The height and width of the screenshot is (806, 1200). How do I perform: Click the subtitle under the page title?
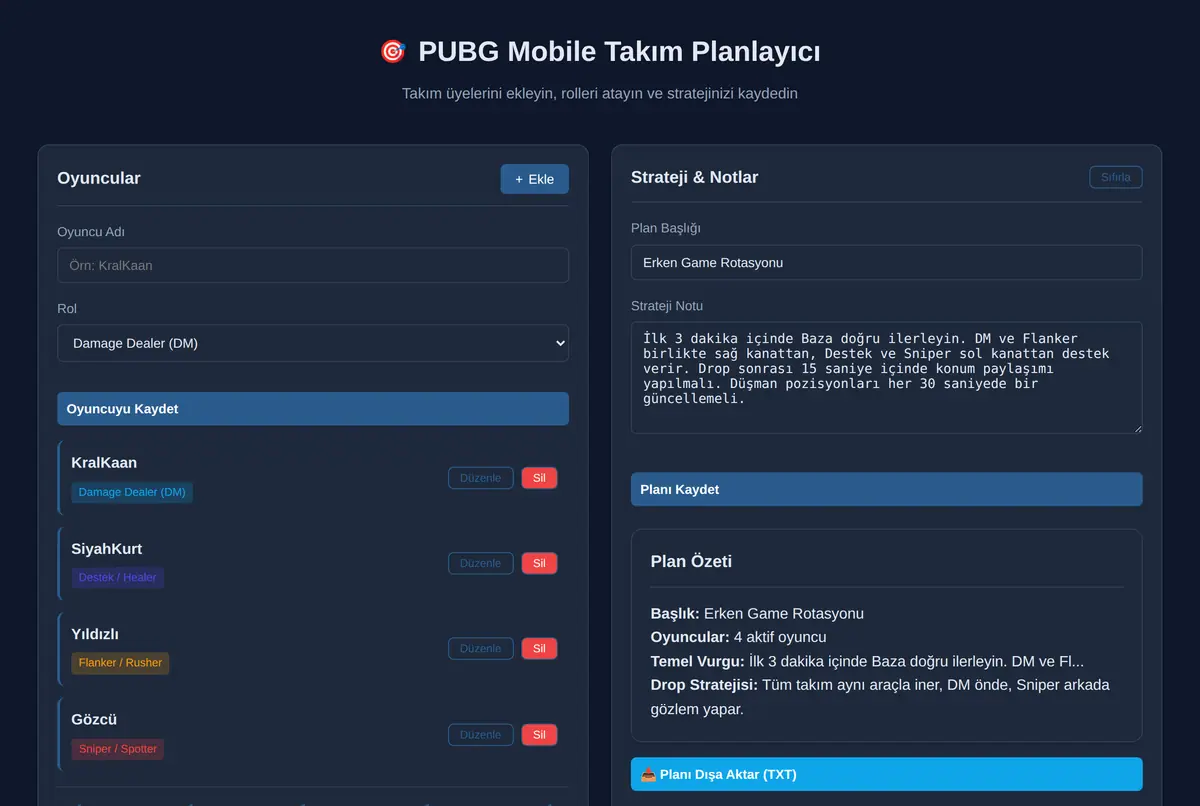click(x=600, y=93)
